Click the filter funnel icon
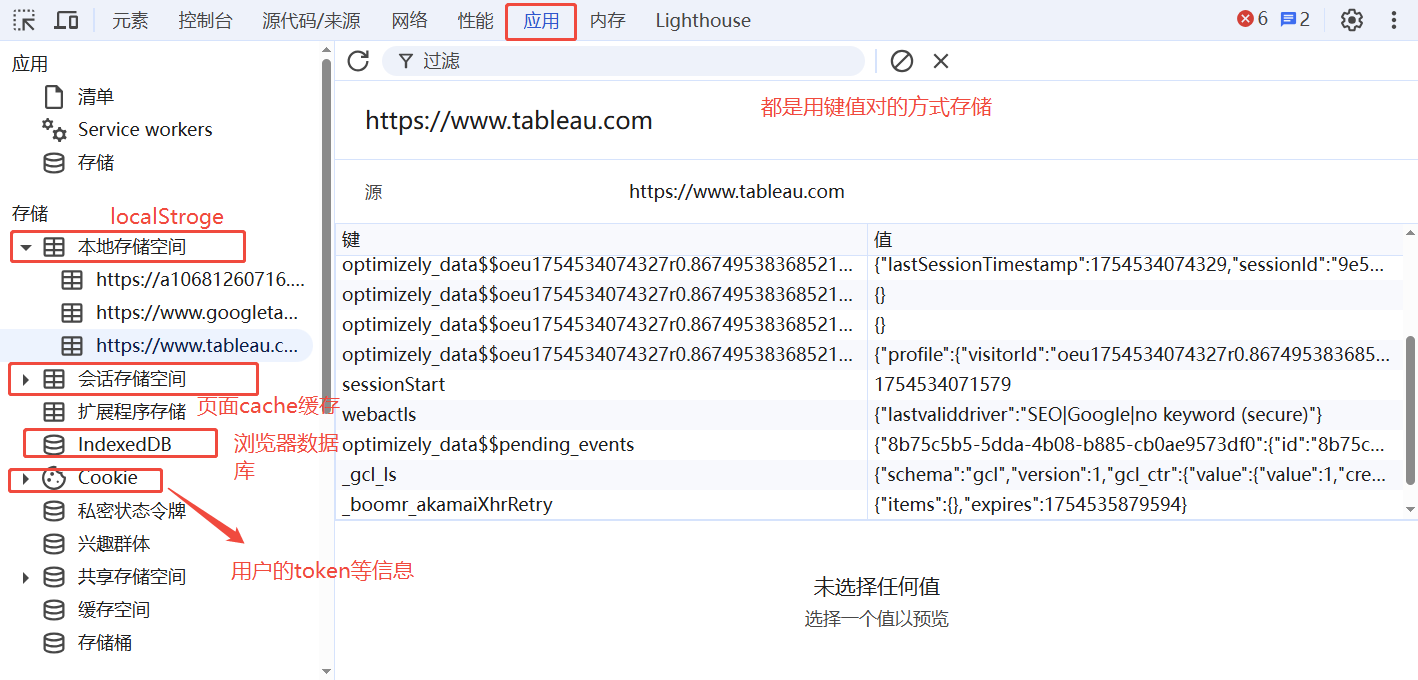1418x680 pixels. pos(405,61)
